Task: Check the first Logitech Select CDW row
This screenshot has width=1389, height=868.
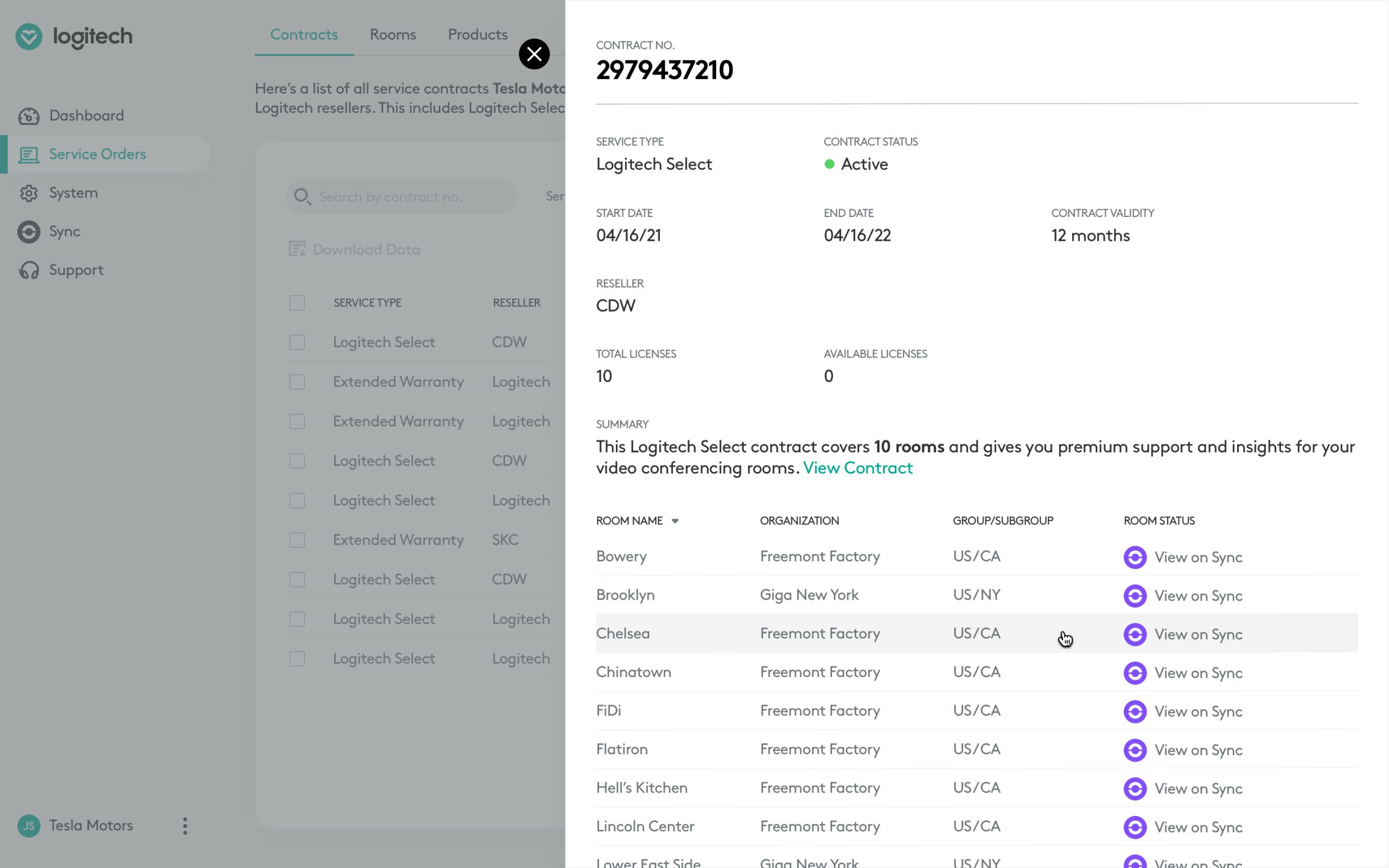Action: pos(297,342)
